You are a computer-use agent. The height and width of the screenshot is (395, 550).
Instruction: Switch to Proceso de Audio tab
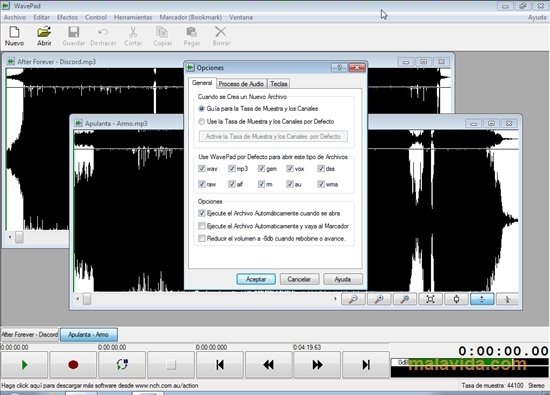point(241,84)
